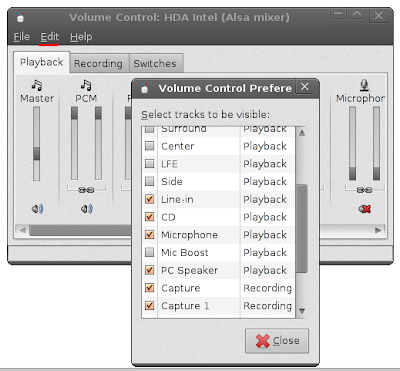
Task: Maximize the Volume Control main window
Action: (357, 14)
